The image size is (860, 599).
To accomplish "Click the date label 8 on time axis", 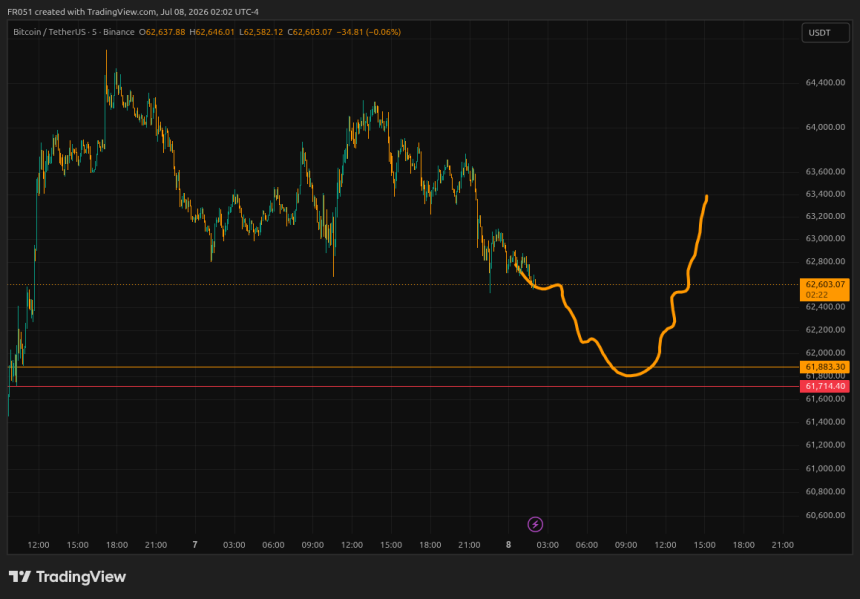I will click(508, 545).
